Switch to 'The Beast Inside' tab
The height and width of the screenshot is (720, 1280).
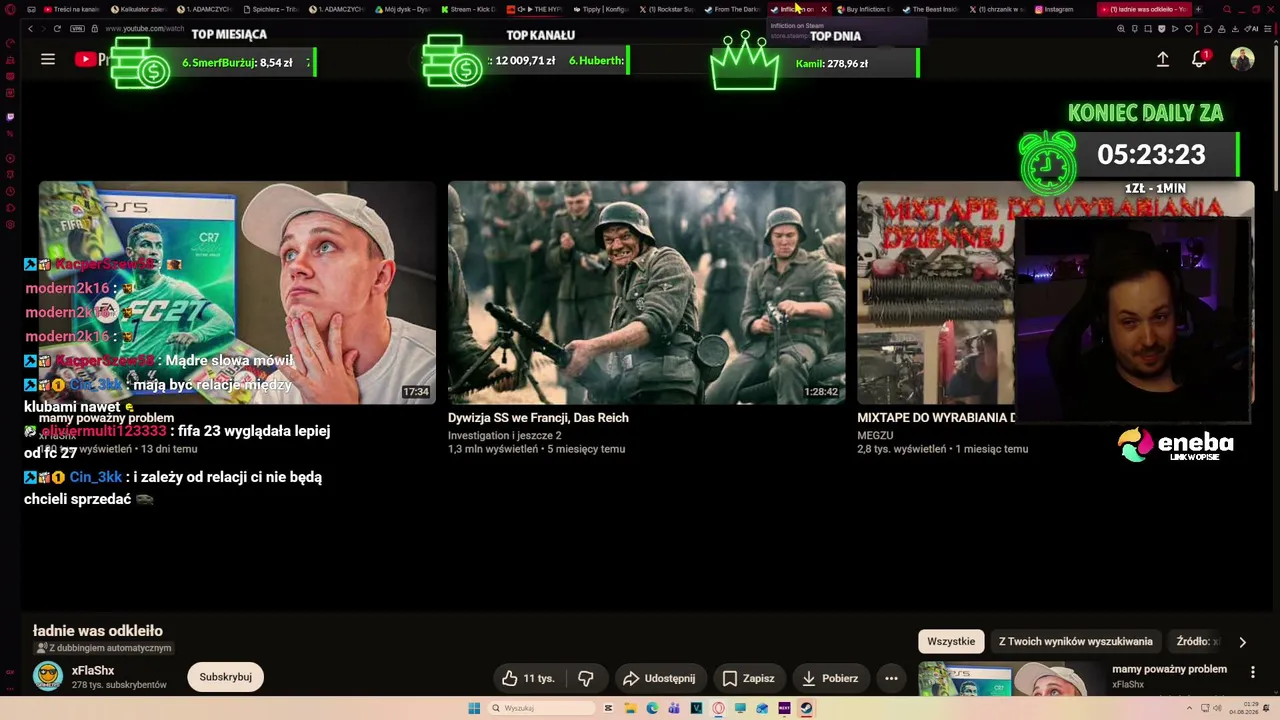click(930, 9)
